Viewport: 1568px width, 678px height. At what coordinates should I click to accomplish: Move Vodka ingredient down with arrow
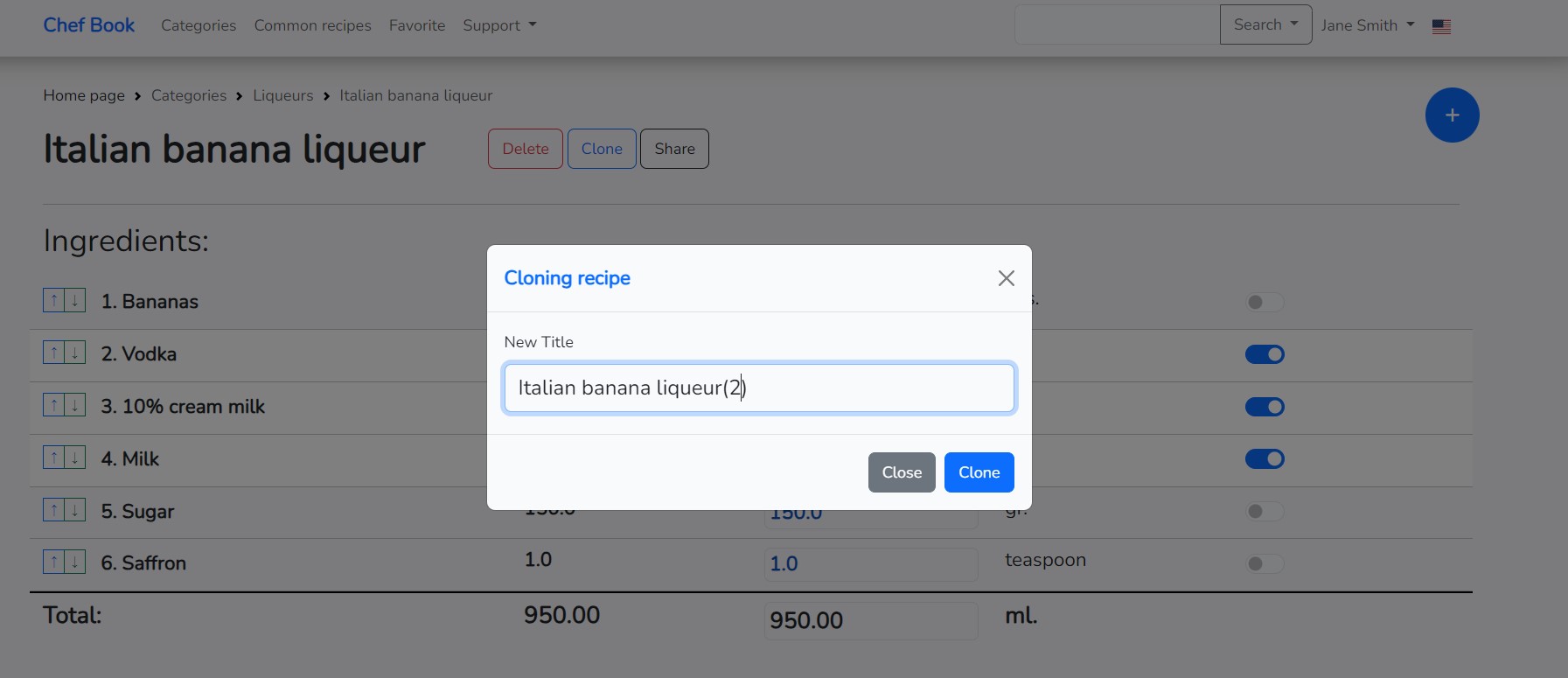[x=75, y=353]
